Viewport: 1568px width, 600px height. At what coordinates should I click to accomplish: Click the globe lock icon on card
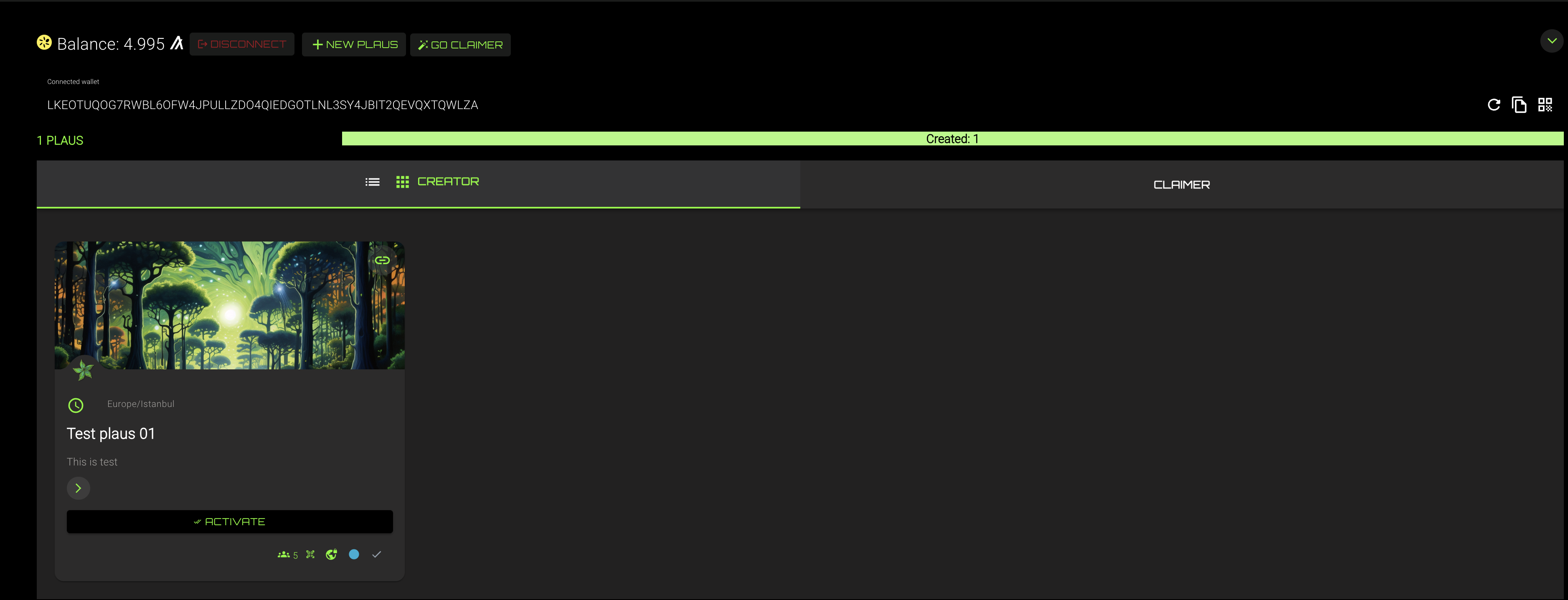point(331,554)
